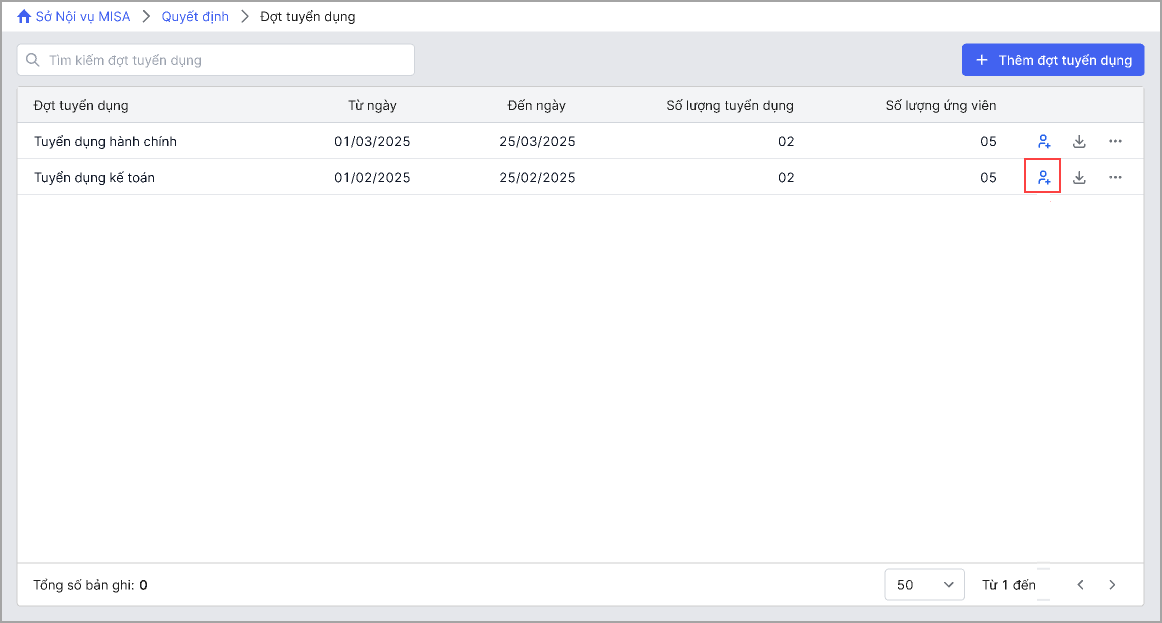Click Tổng số bản ghi label

(x=84, y=584)
